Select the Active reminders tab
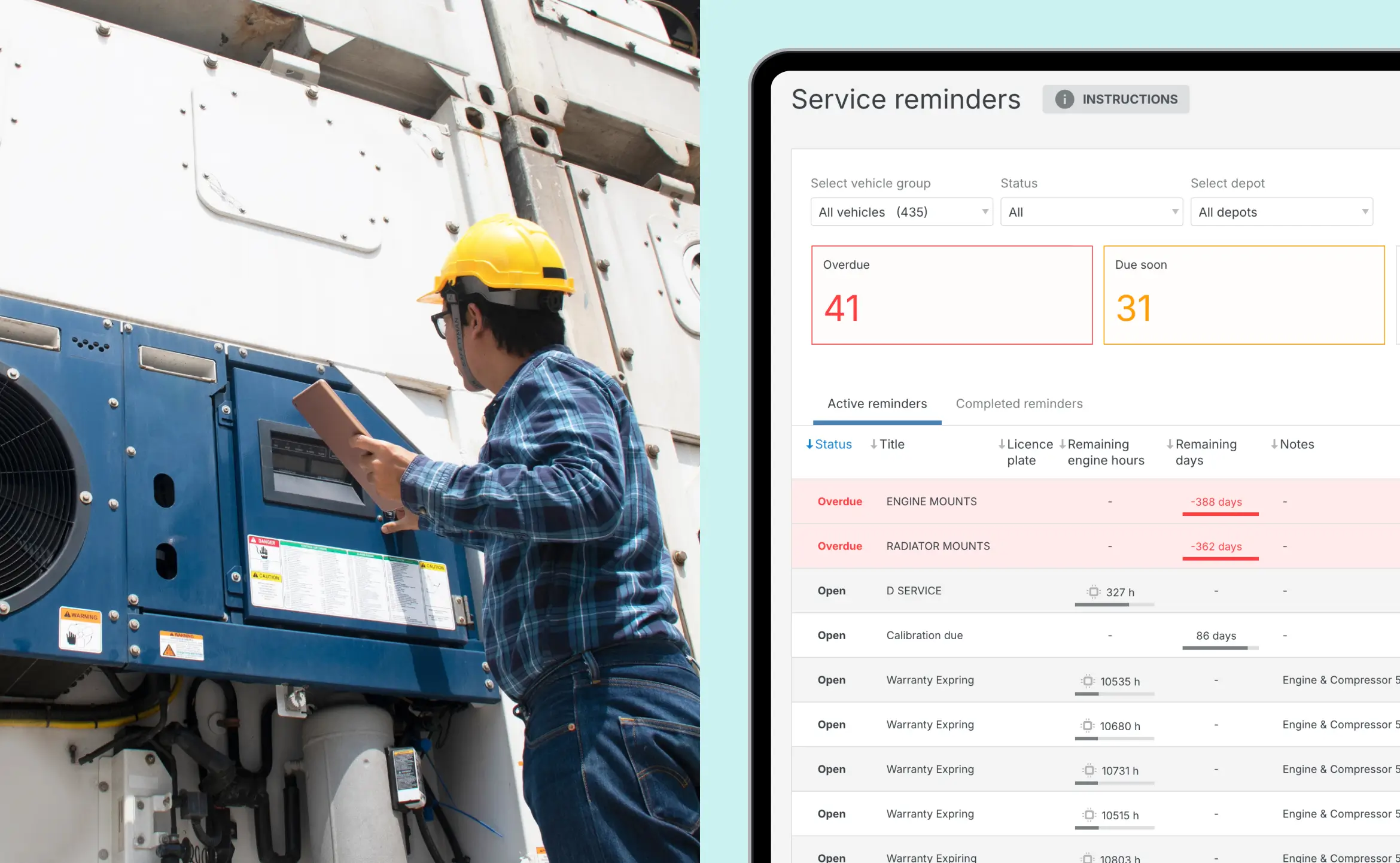This screenshot has height=863, width=1400. (876, 404)
